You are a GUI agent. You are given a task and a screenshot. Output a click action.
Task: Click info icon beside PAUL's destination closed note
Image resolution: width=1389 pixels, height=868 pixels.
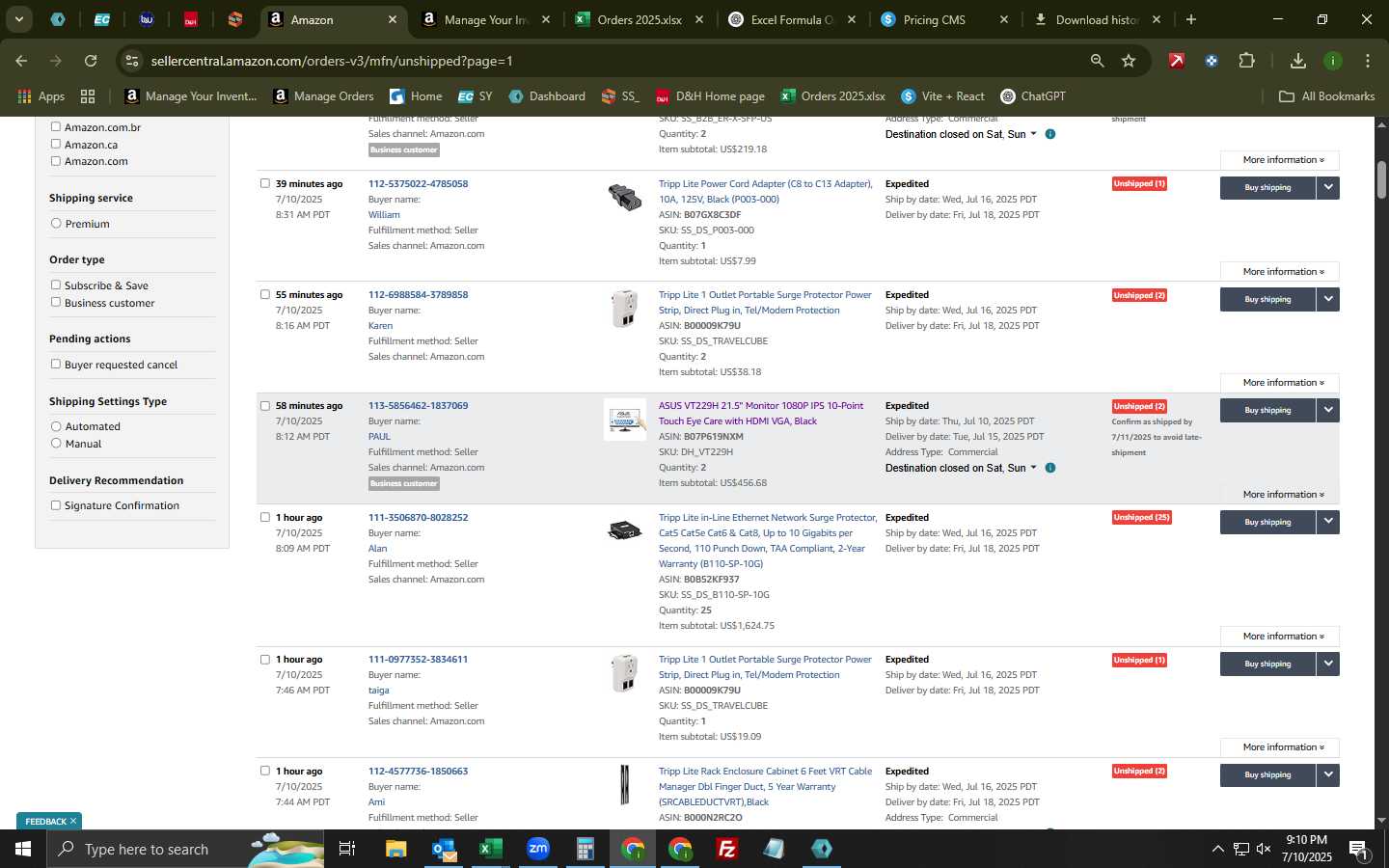[x=1050, y=468]
